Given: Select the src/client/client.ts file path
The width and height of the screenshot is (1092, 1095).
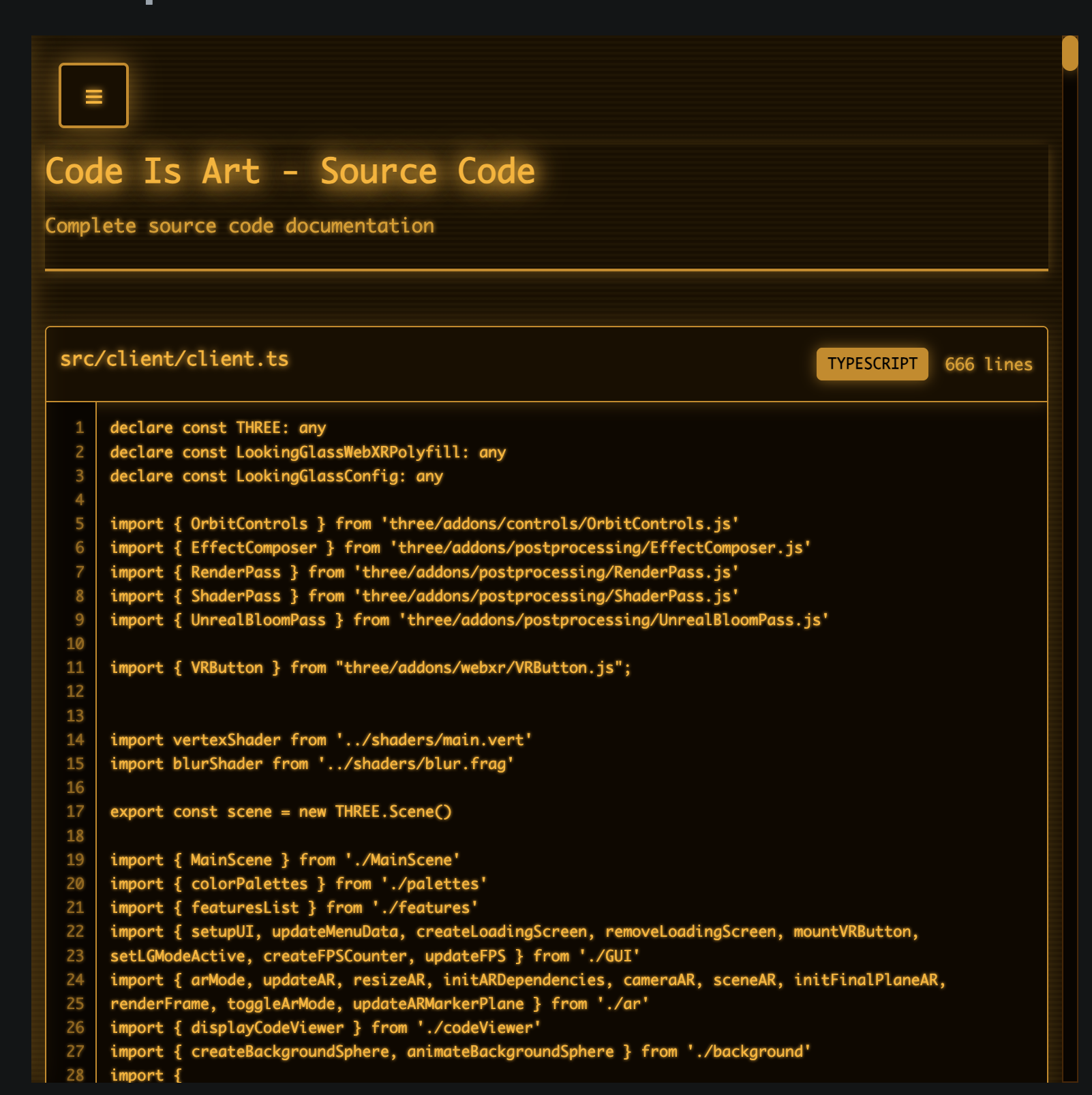Looking at the screenshot, I should point(175,359).
